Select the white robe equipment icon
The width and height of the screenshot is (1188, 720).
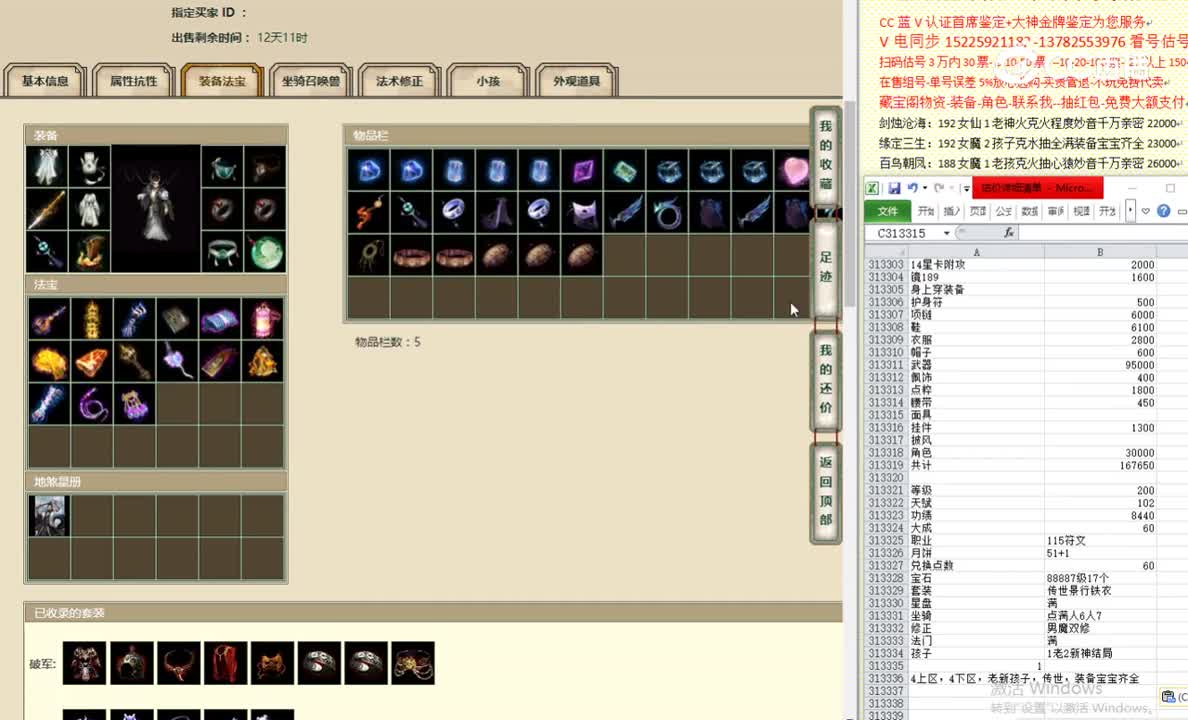click(89, 210)
